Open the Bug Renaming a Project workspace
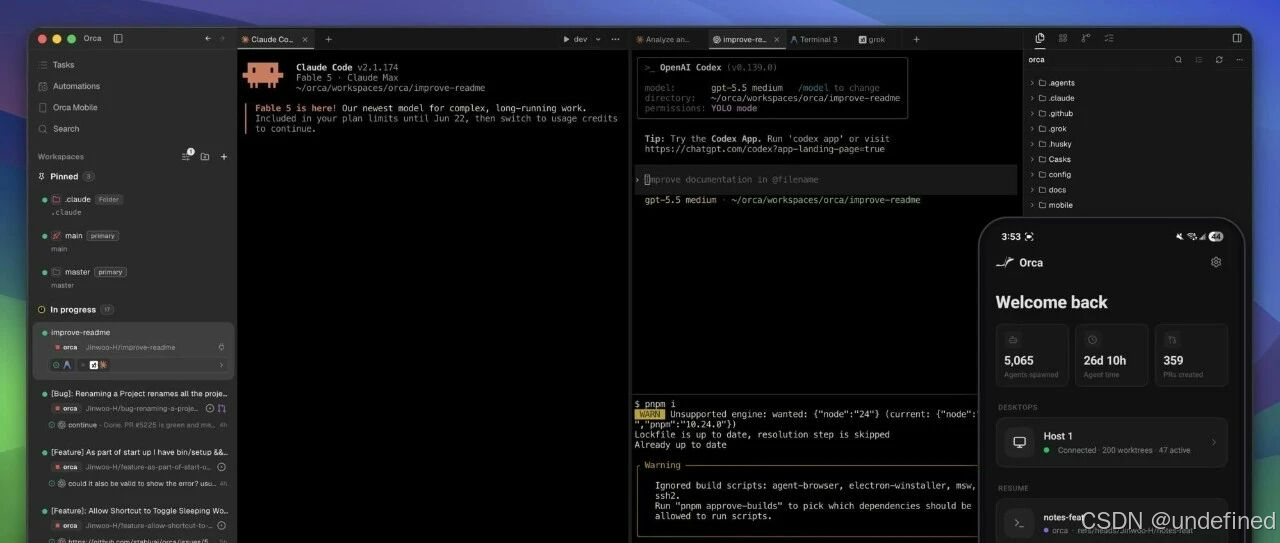 click(x=134, y=409)
